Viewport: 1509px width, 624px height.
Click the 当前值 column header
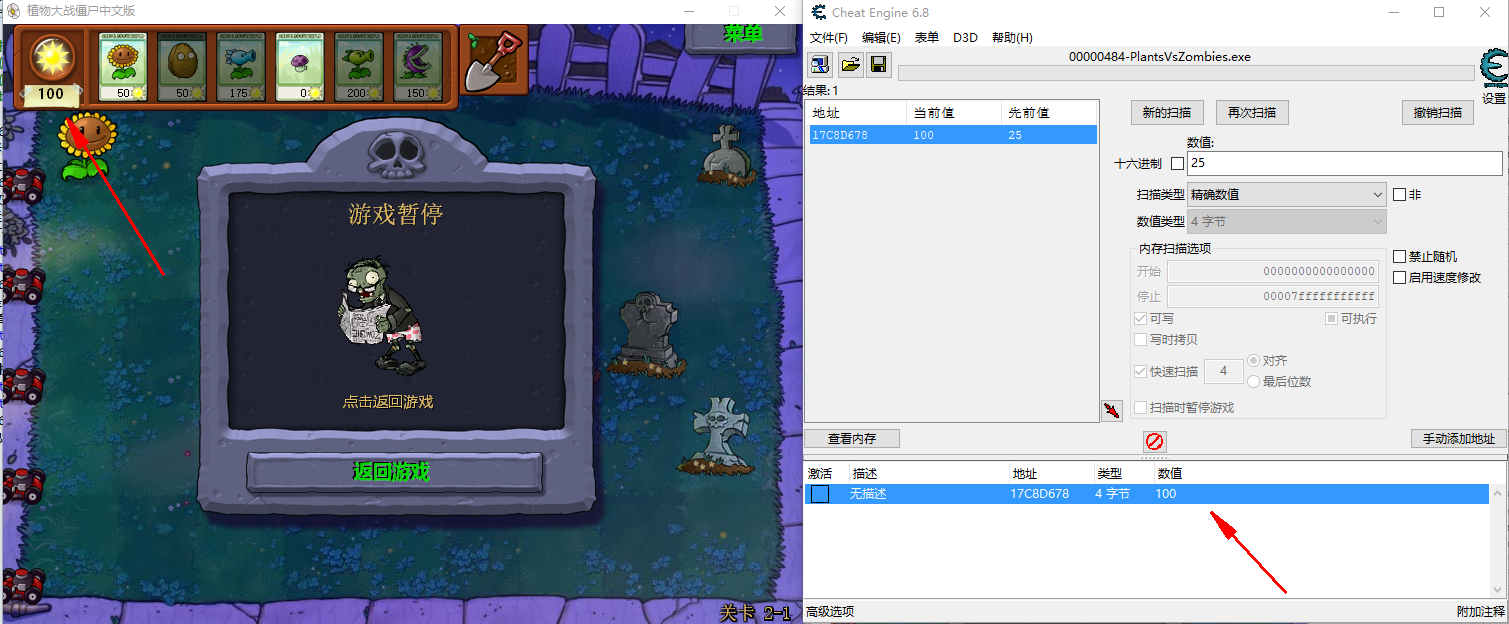pyautogui.click(x=953, y=113)
